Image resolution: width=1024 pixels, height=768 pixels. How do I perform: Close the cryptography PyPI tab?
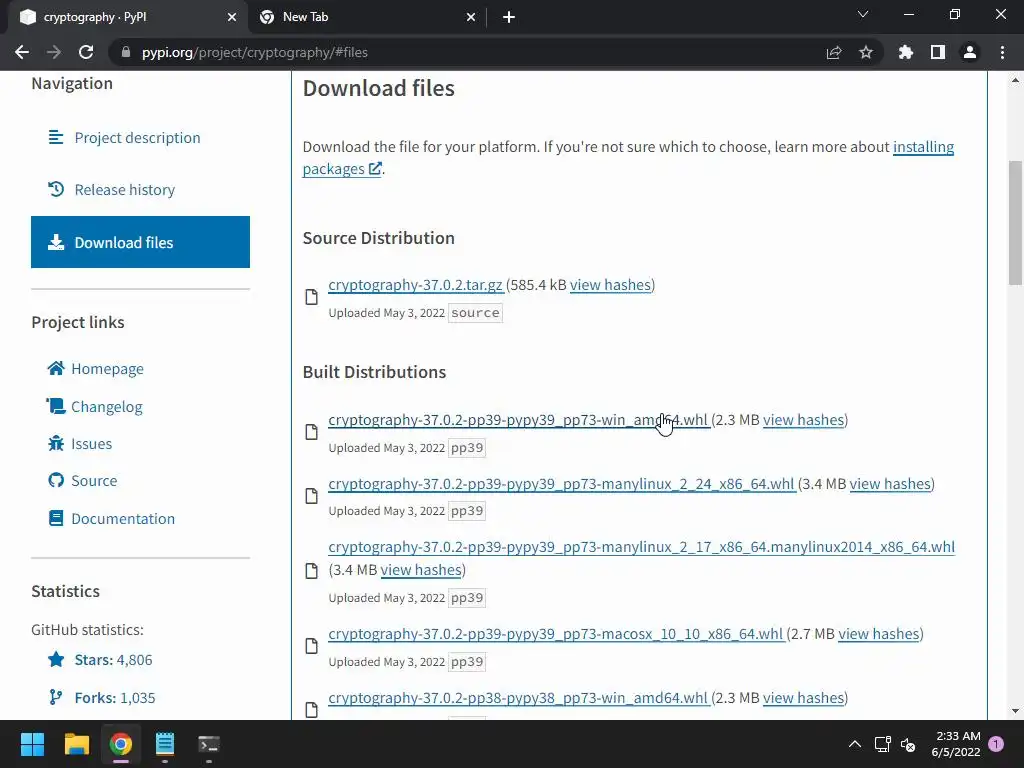pos(232,17)
